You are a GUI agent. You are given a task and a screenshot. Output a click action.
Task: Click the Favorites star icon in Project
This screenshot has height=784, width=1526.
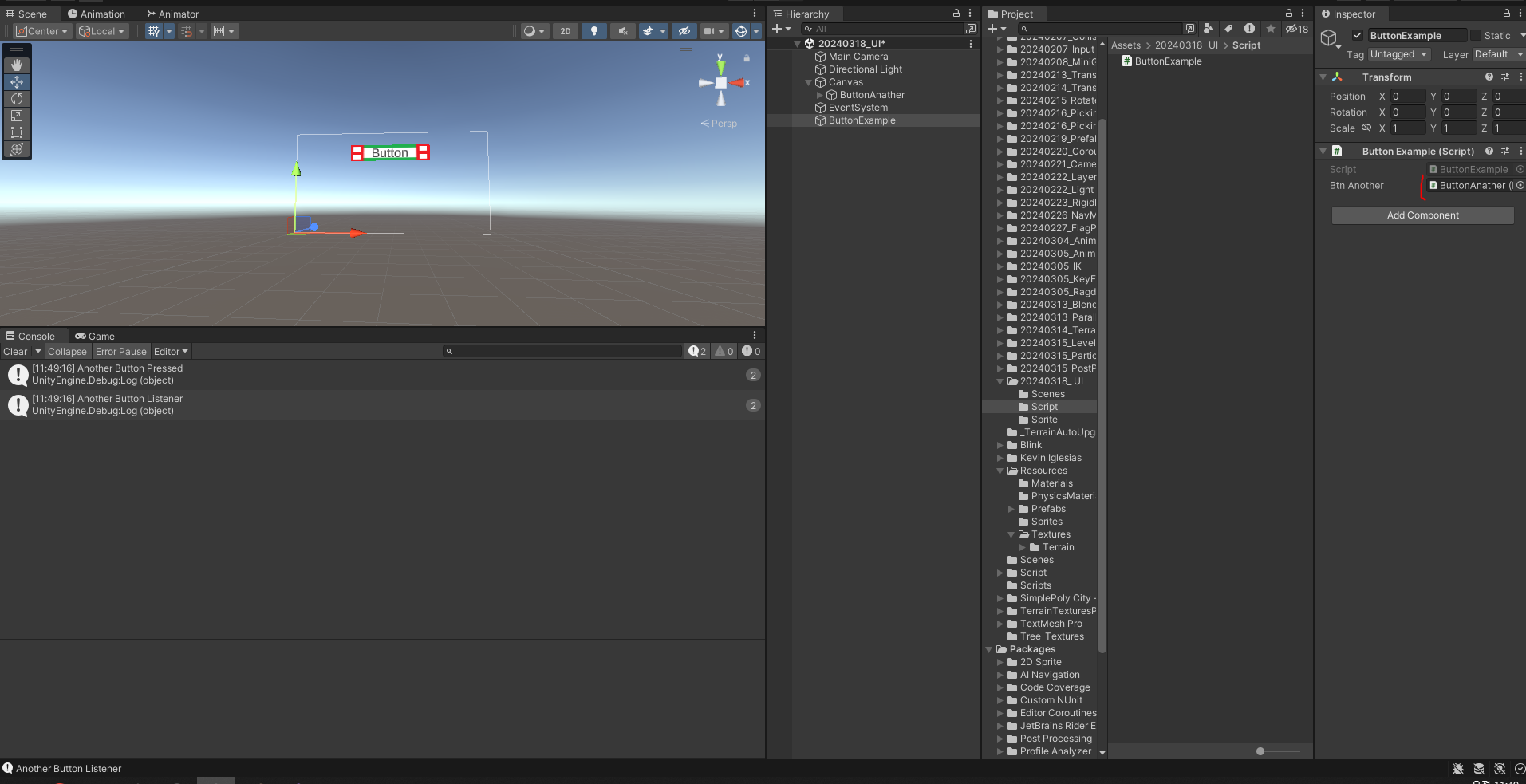[1271, 29]
